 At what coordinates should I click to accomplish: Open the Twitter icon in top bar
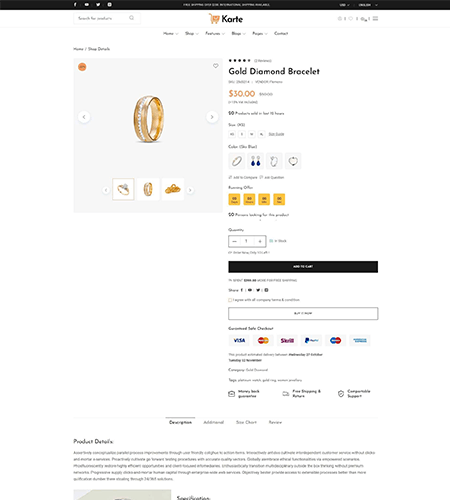98,5
